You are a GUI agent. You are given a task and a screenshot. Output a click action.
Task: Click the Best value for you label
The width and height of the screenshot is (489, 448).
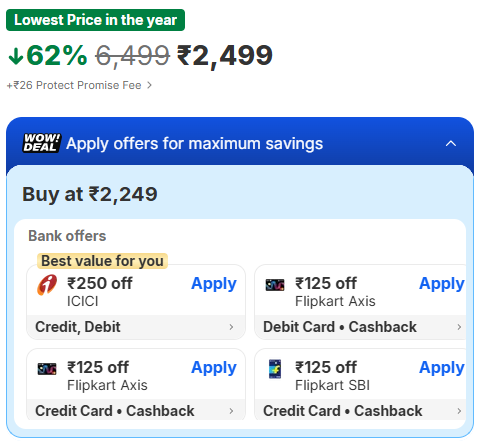[x=102, y=261]
